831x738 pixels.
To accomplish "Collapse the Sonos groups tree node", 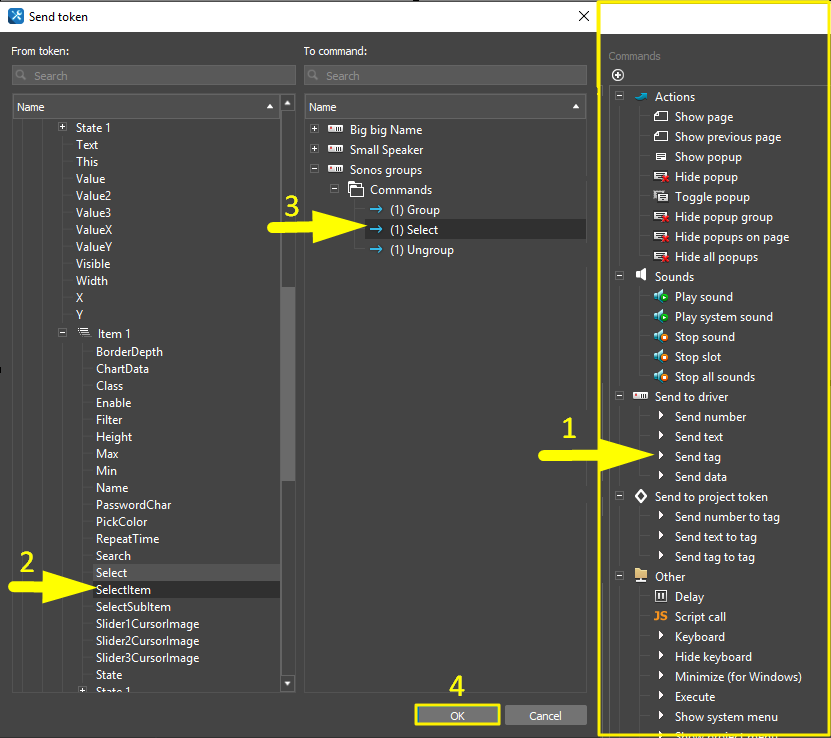I will (x=314, y=170).
